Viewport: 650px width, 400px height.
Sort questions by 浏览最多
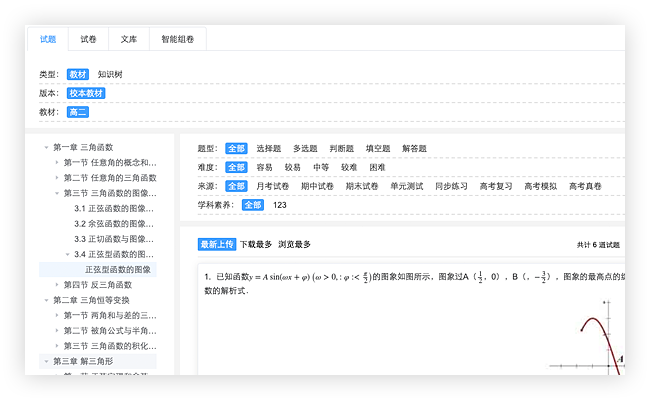294,244
